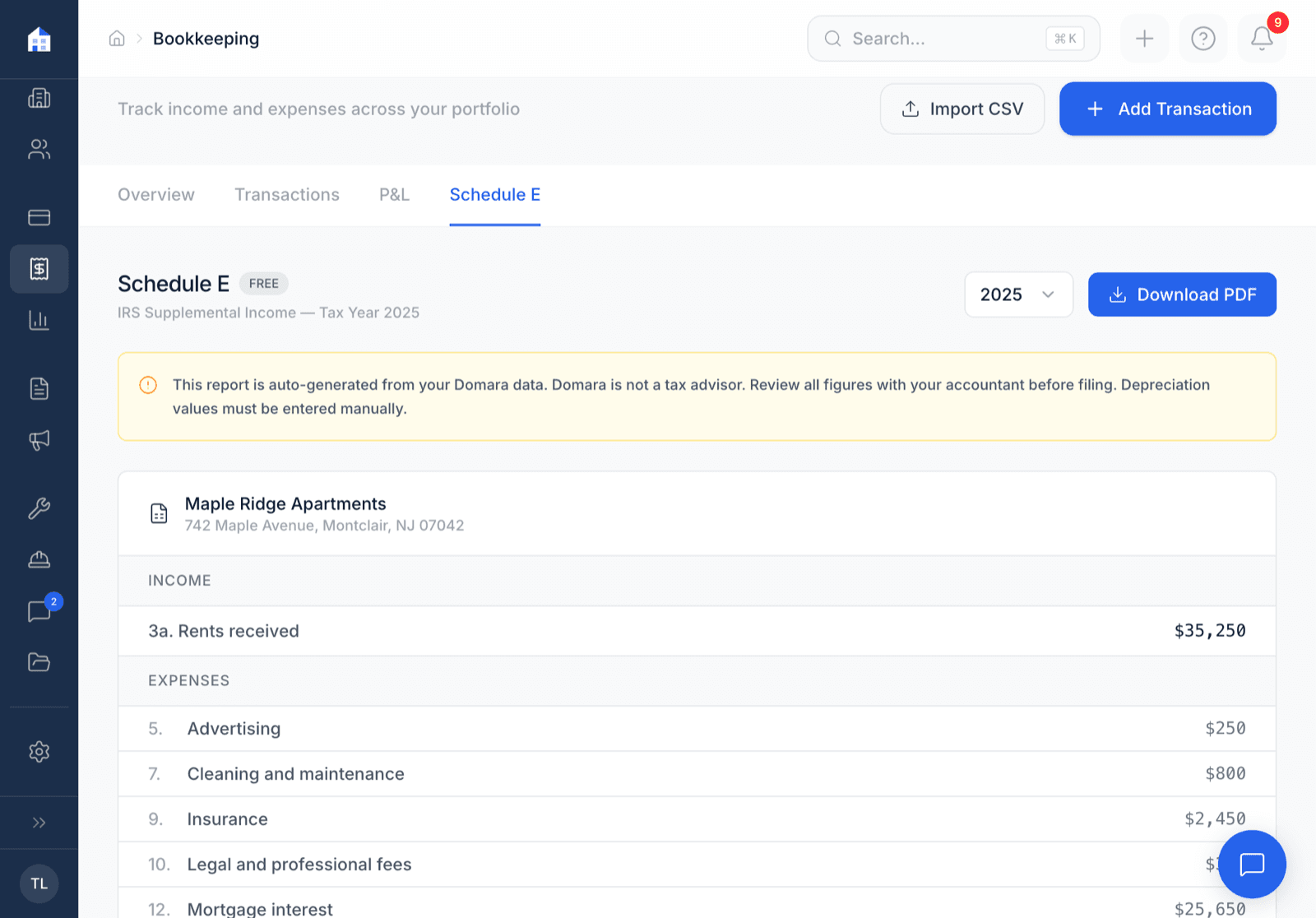Open the settings gear icon

[39, 752]
